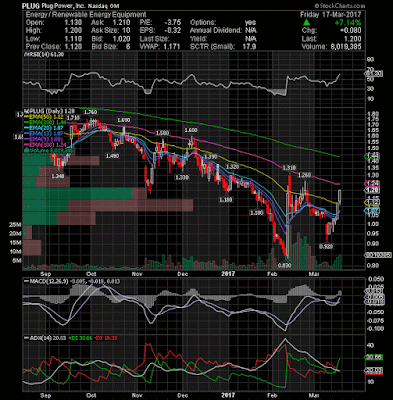Select the 1.710 price annotation

tap(73, 118)
